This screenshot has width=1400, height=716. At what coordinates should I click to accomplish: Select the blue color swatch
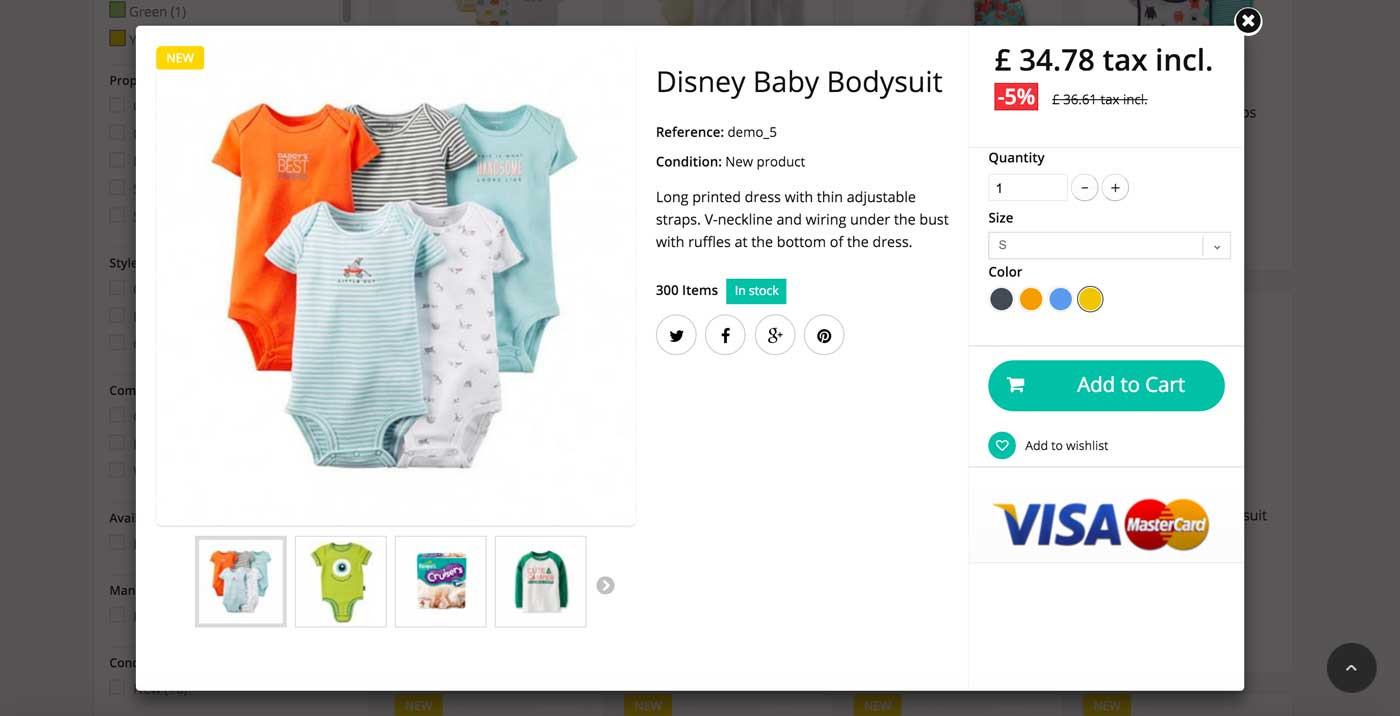[x=1061, y=299]
